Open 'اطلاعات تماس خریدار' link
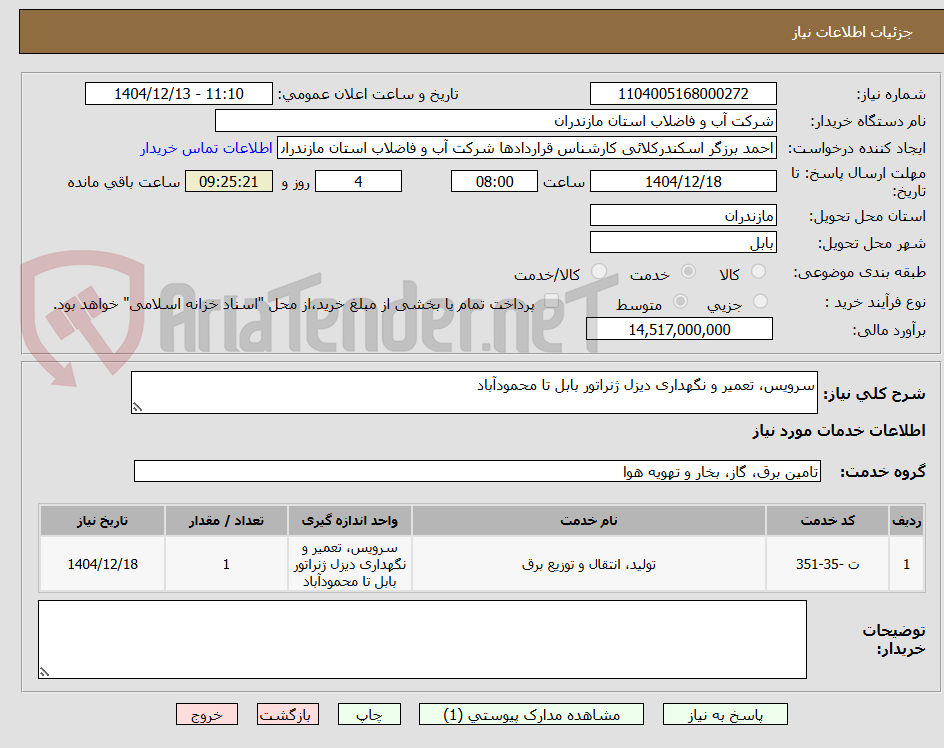 point(206,148)
